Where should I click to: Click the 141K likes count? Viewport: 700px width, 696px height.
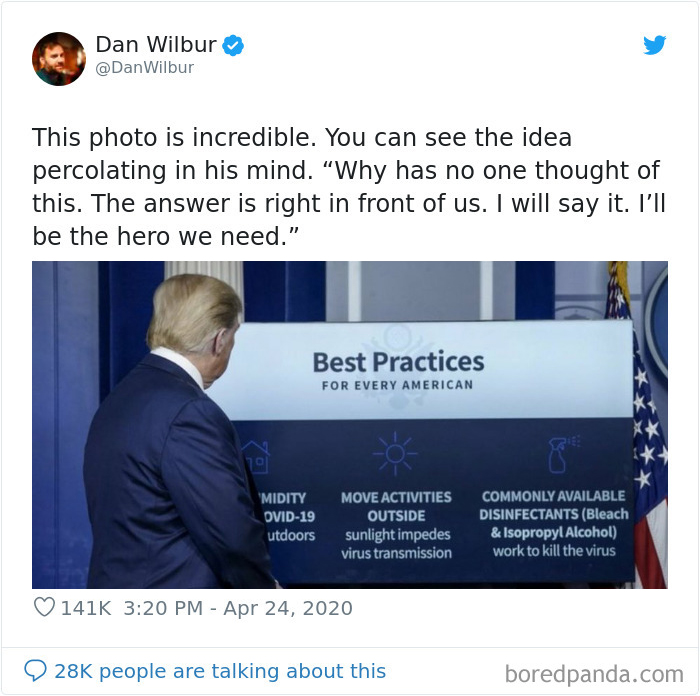86,608
